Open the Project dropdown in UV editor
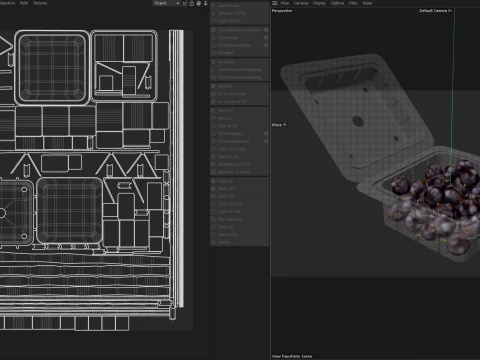 point(166,3)
